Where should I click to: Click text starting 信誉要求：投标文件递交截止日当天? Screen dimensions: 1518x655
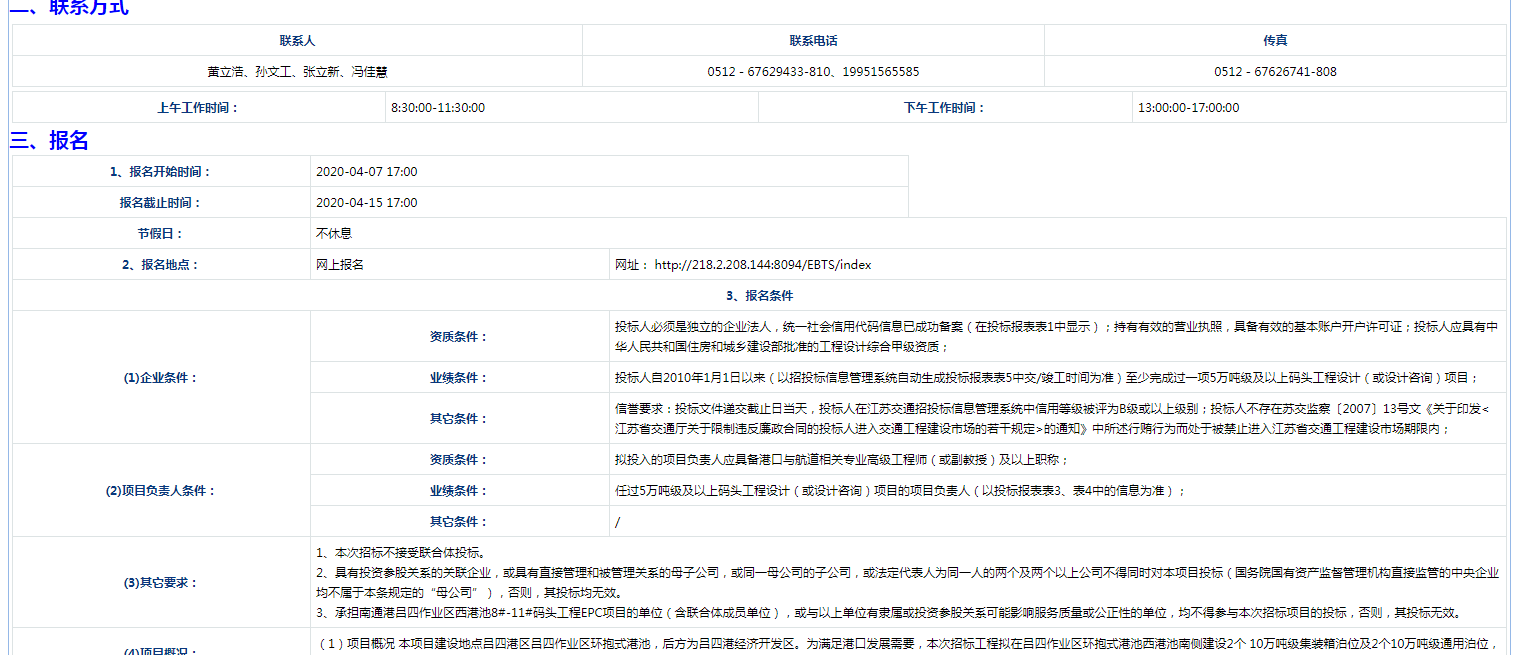pyautogui.click(x=1052, y=419)
